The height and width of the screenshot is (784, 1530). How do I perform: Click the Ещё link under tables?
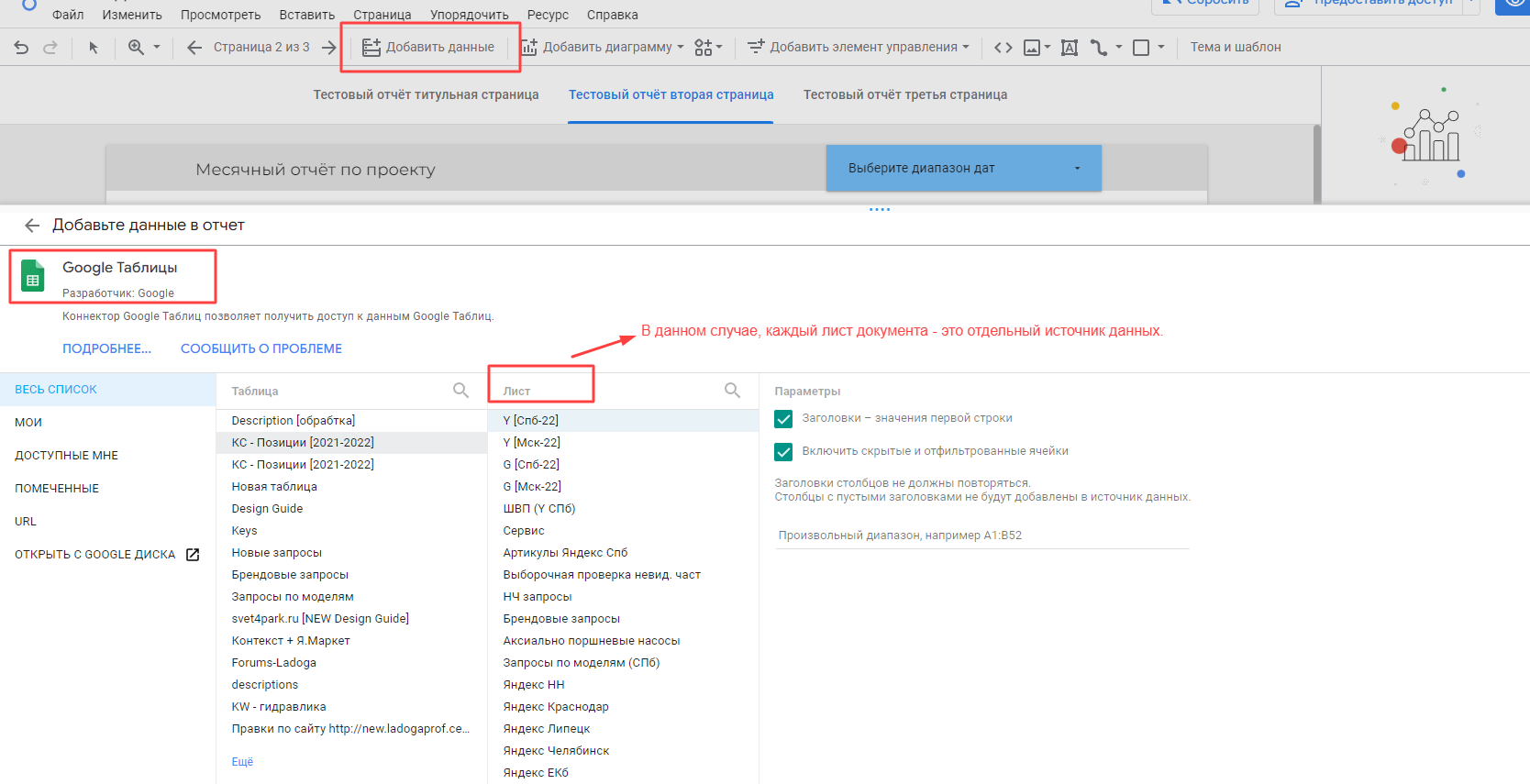[242, 762]
